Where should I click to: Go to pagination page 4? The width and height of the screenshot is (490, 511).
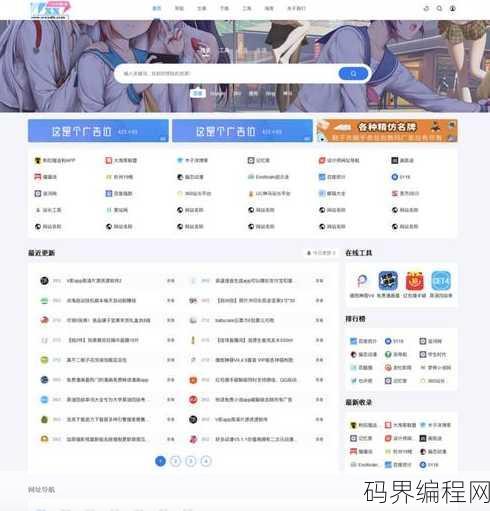click(x=206, y=461)
